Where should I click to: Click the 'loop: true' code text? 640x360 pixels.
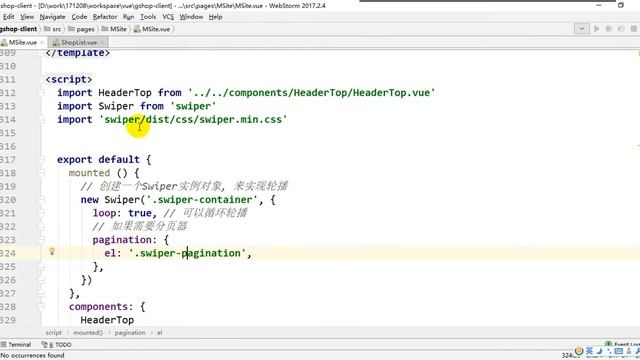click(x=122, y=213)
